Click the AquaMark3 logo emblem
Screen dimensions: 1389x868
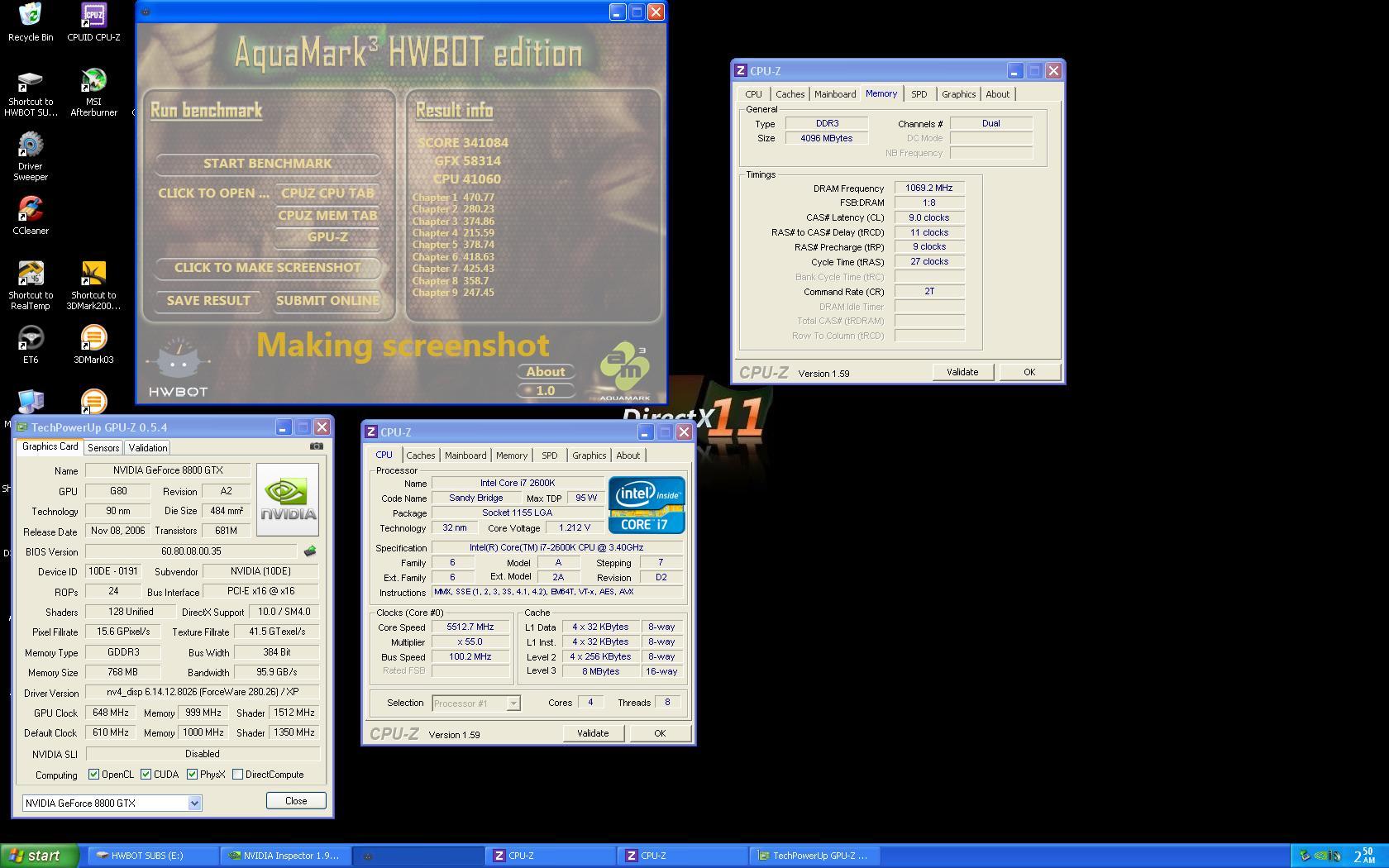(x=625, y=371)
